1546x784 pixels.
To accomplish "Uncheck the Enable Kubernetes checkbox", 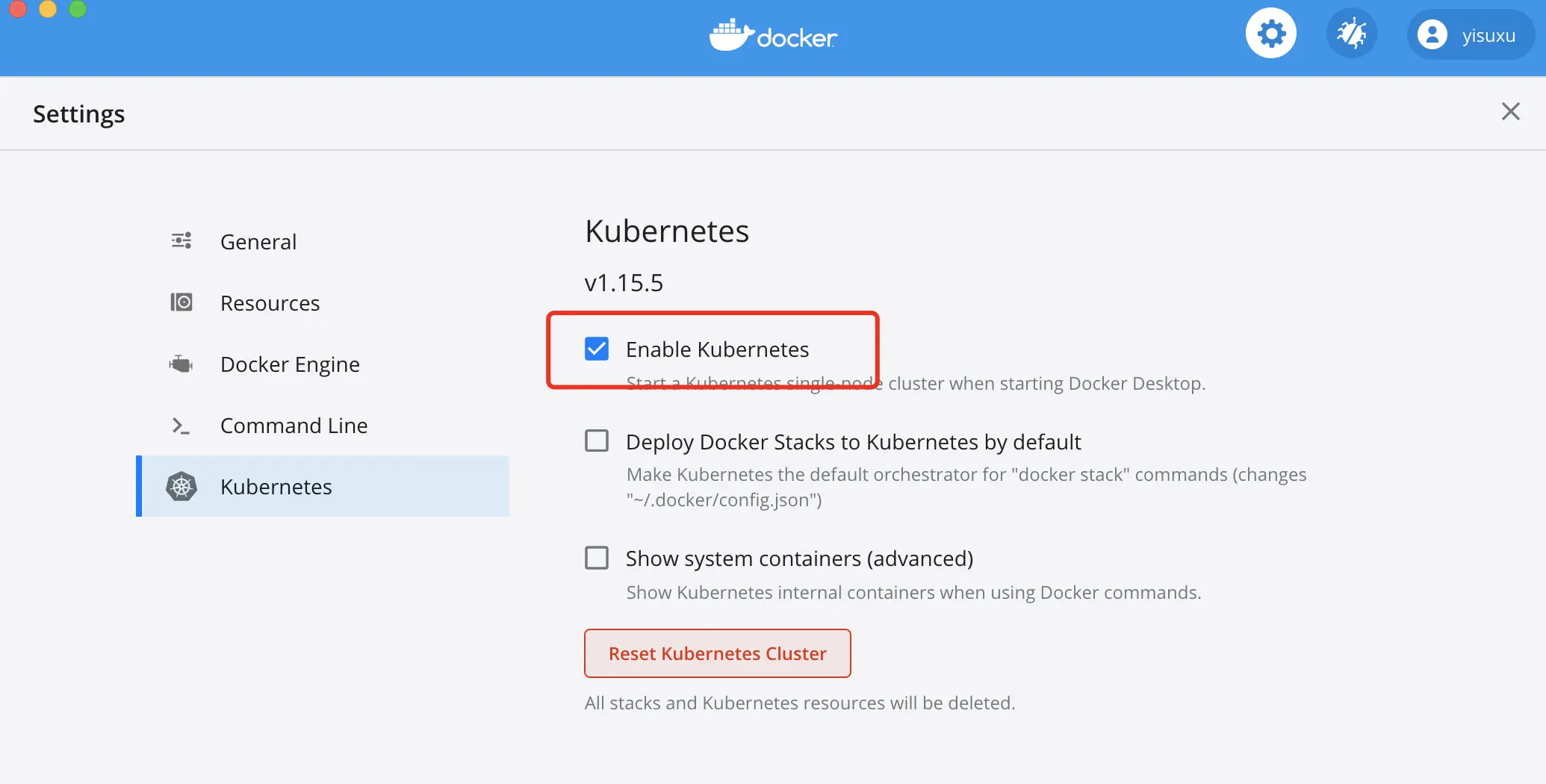I will point(597,349).
